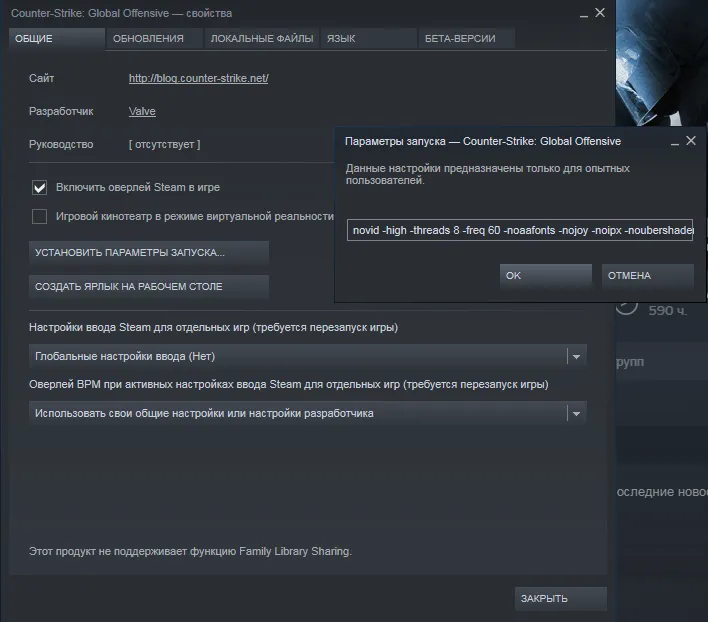The image size is (708, 622).
Task: Switch to the ЛОКАЛЬНЫЕ ФАЙЛЫ tab
Action: pyautogui.click(x=262, y=39)
